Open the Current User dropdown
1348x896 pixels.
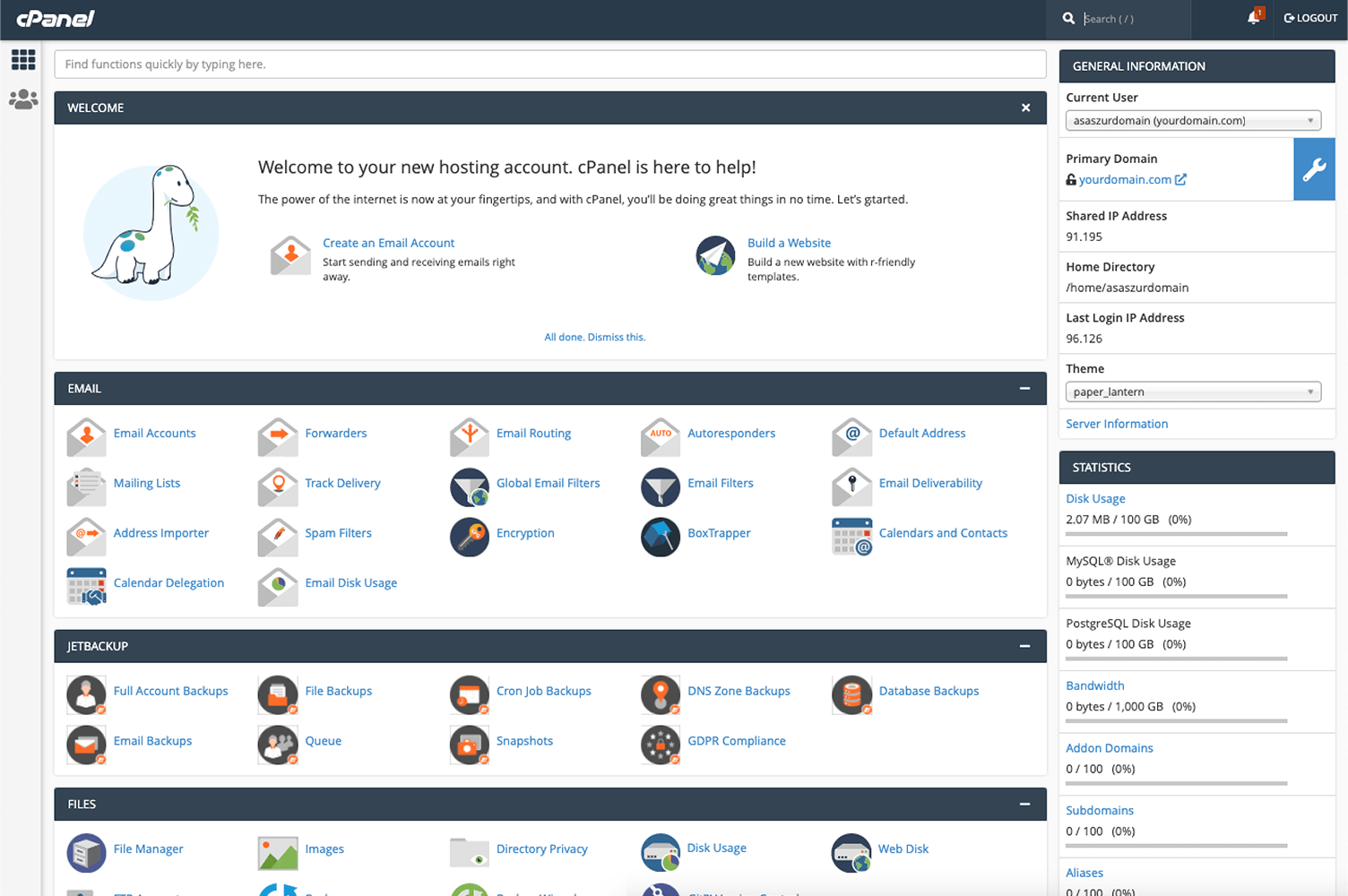coord(1193,121)
